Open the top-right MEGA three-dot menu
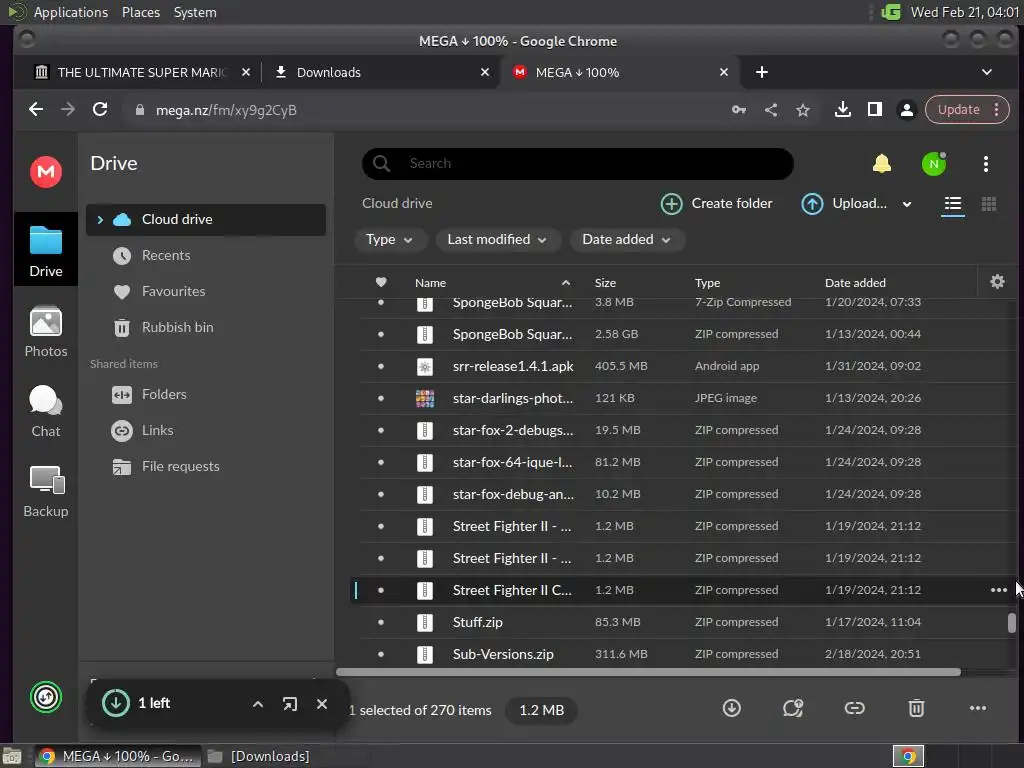This screenshot has height=768, width=1024. (x=985, y=163)
